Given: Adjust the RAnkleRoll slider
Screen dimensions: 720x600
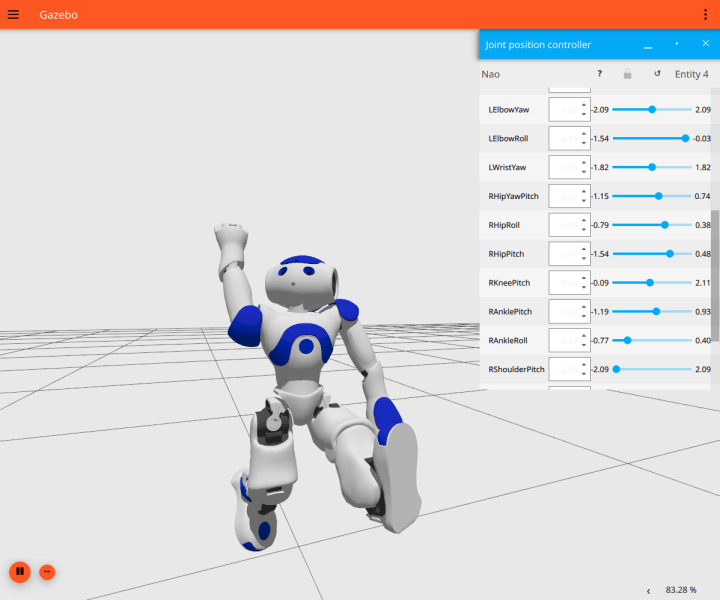Looking at the screenshot, I should pyautogui.click(x=652, y=341).
